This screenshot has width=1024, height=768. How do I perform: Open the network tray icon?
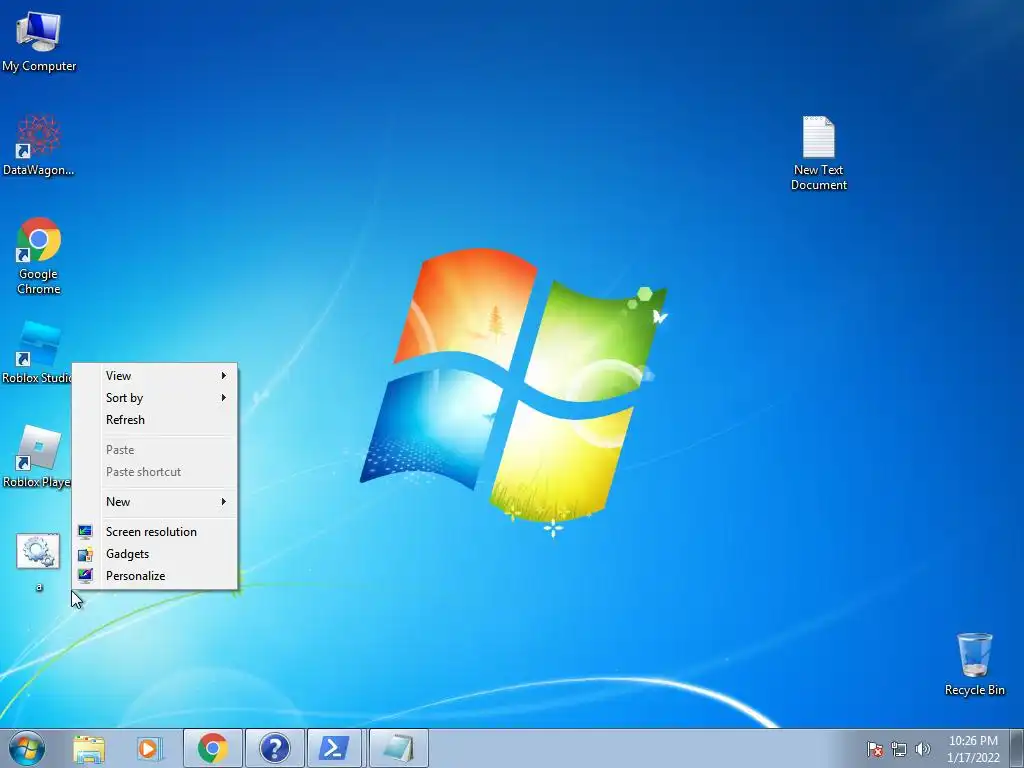point(899,749)
